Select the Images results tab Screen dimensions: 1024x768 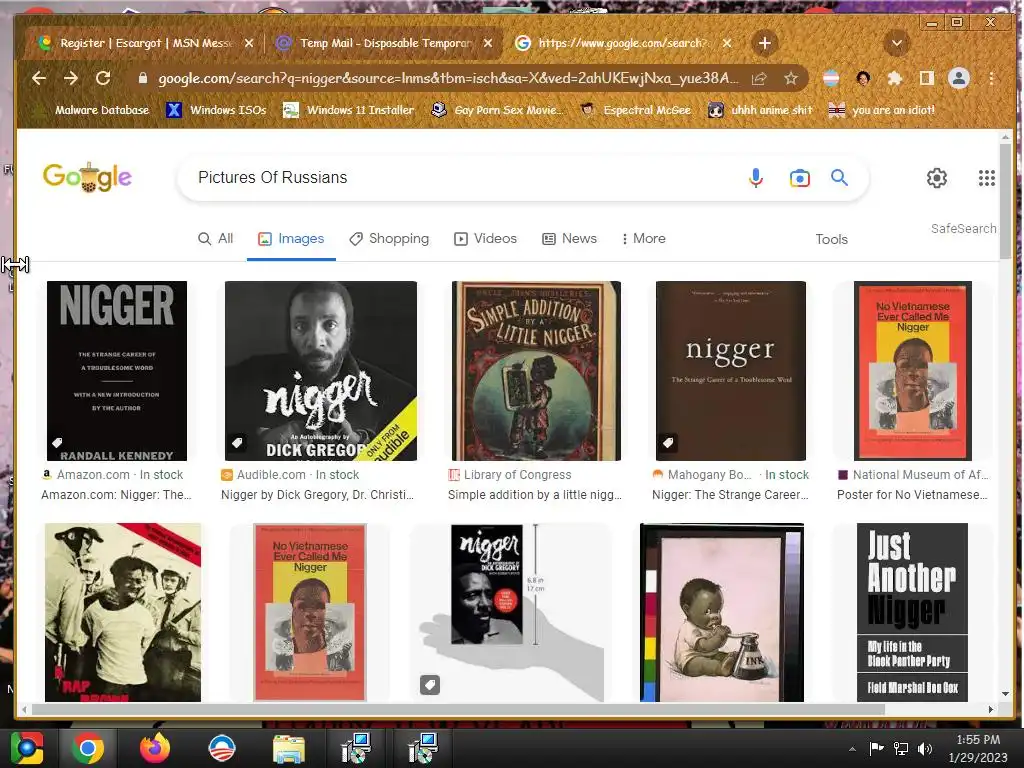291,239
